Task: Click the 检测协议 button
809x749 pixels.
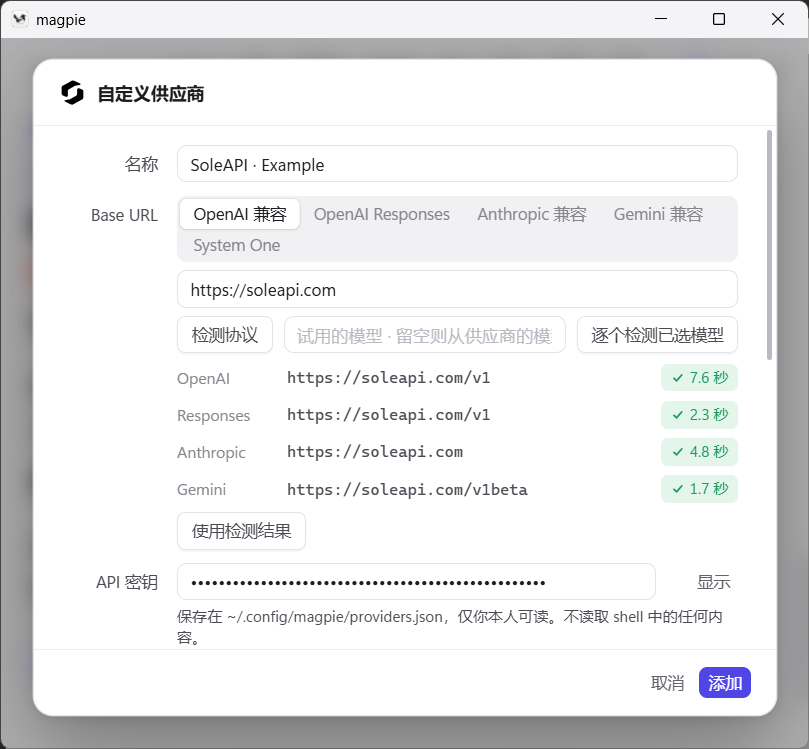Action: [x=225, y=335]
